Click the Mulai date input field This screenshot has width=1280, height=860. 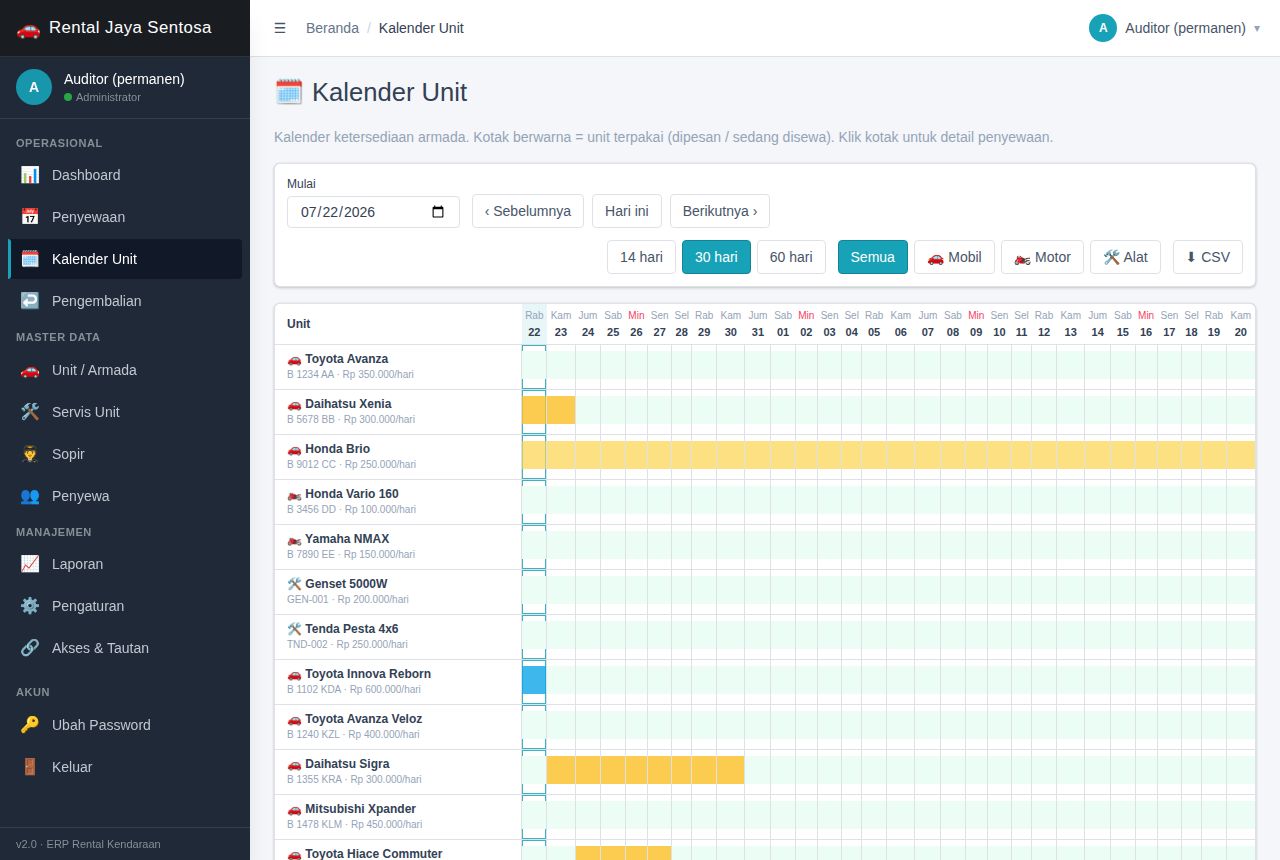click(x=373, y=212)
